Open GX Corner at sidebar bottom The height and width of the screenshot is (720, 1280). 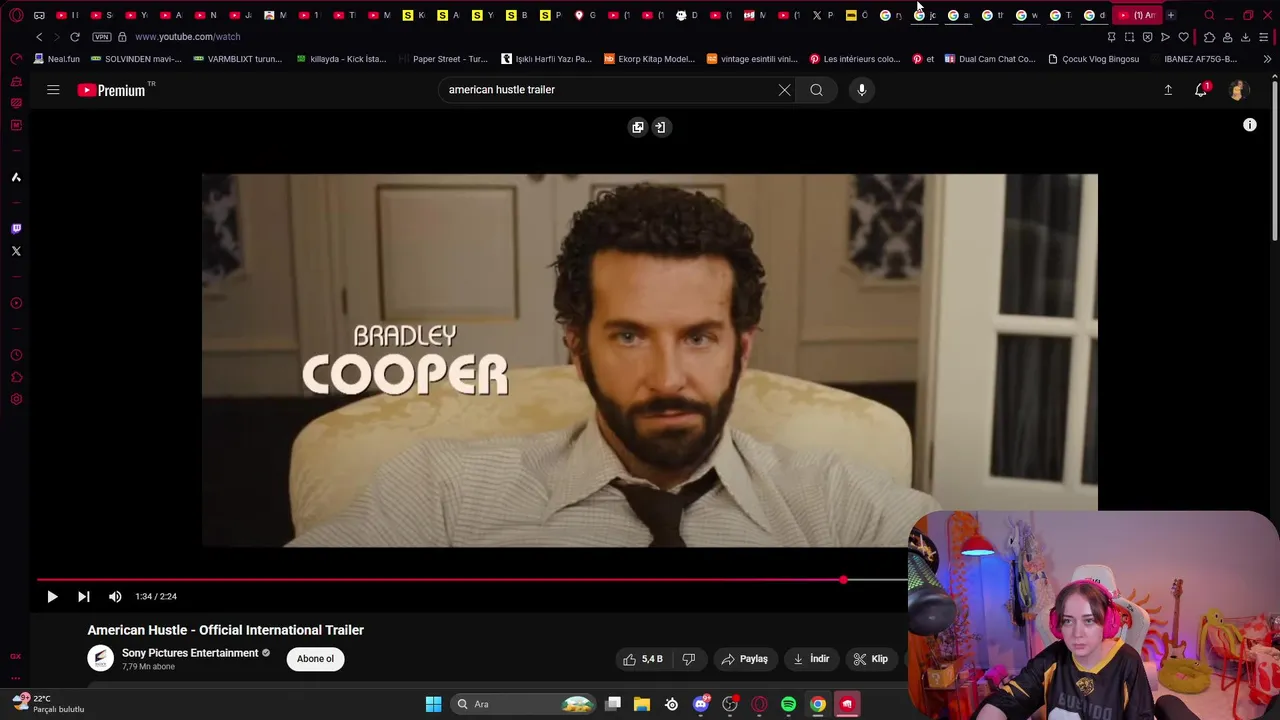click(x=16, y=656)
